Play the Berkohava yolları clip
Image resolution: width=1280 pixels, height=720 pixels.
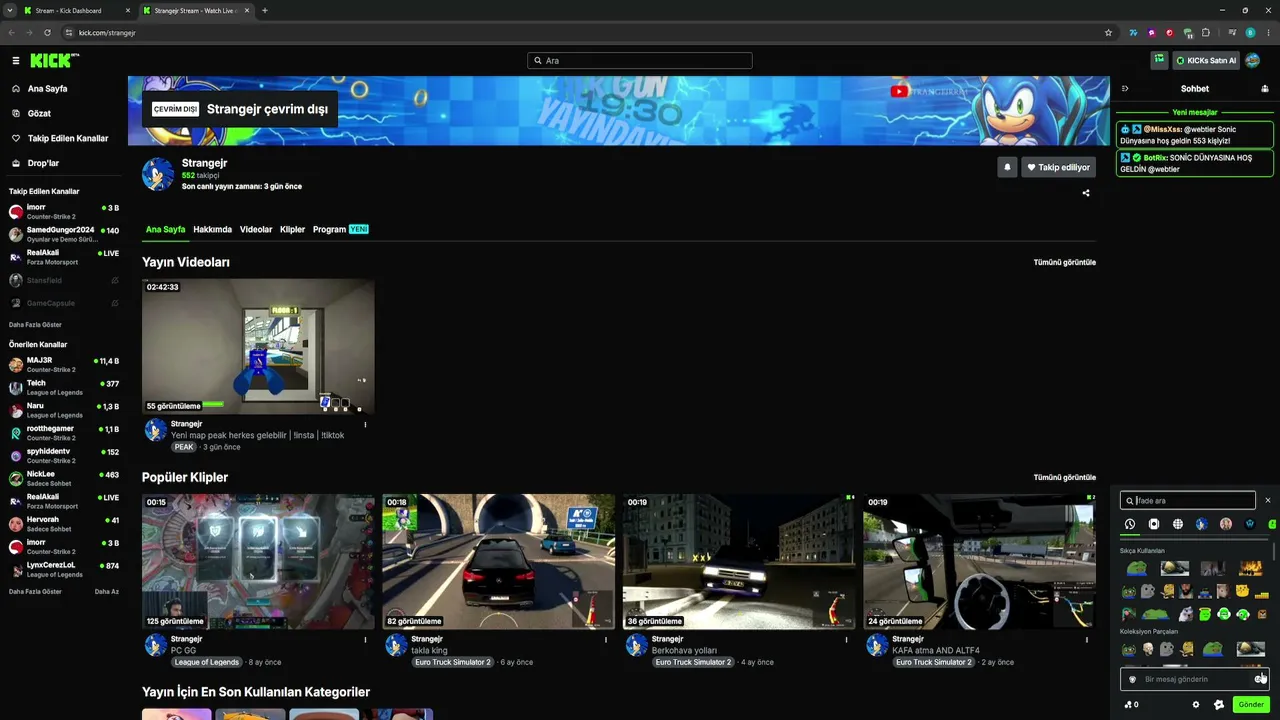[739, 561]
